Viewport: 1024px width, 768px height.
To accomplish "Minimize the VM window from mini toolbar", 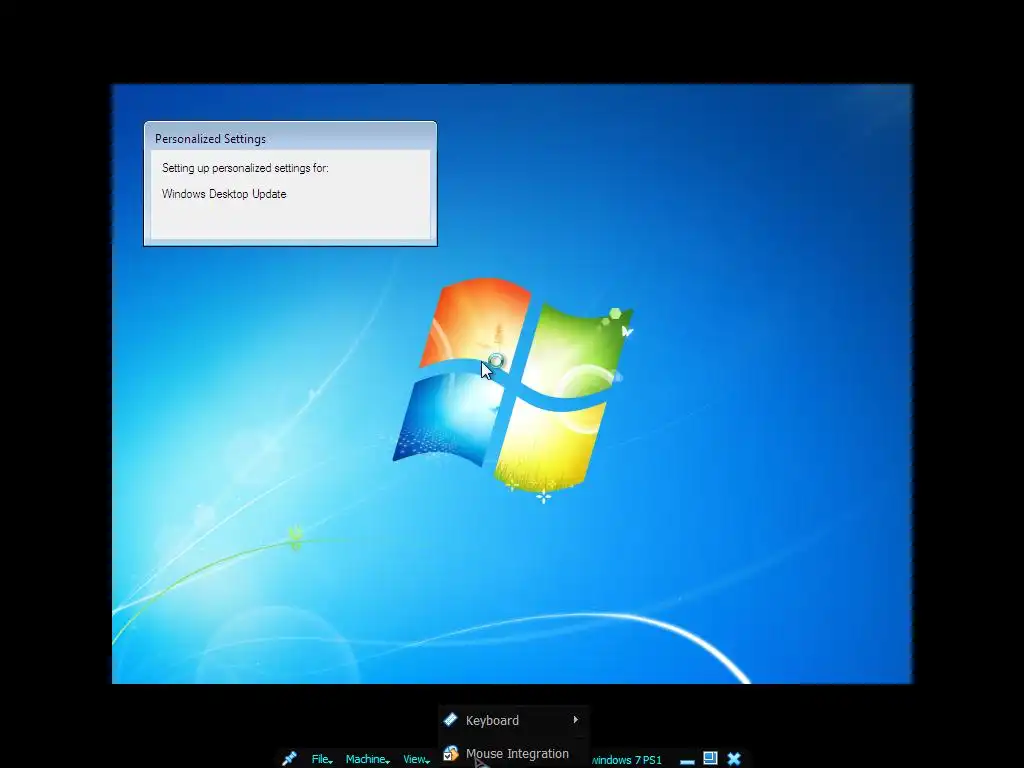I will tap(687, 760).
